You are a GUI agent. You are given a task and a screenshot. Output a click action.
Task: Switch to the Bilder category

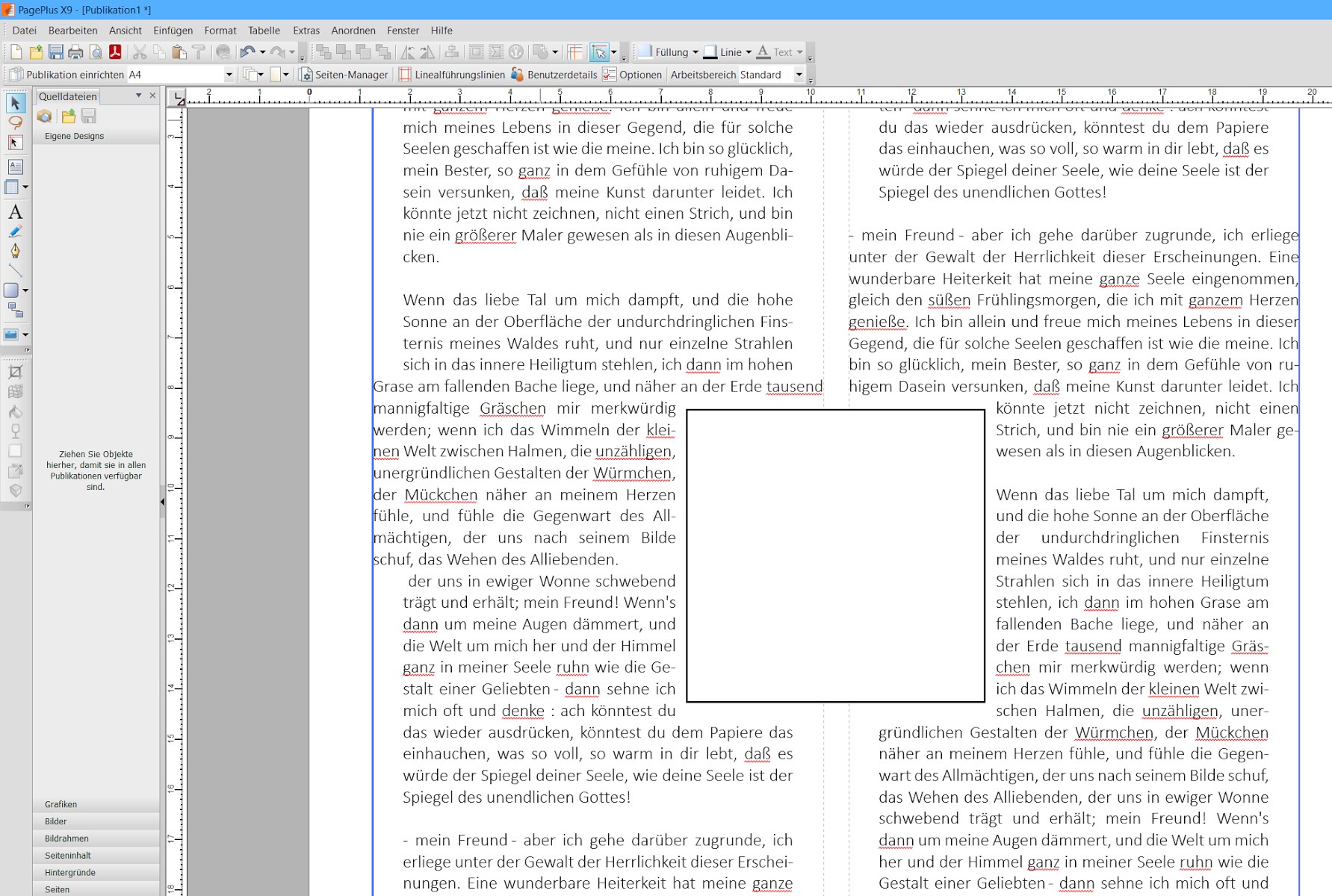(96, 821)
